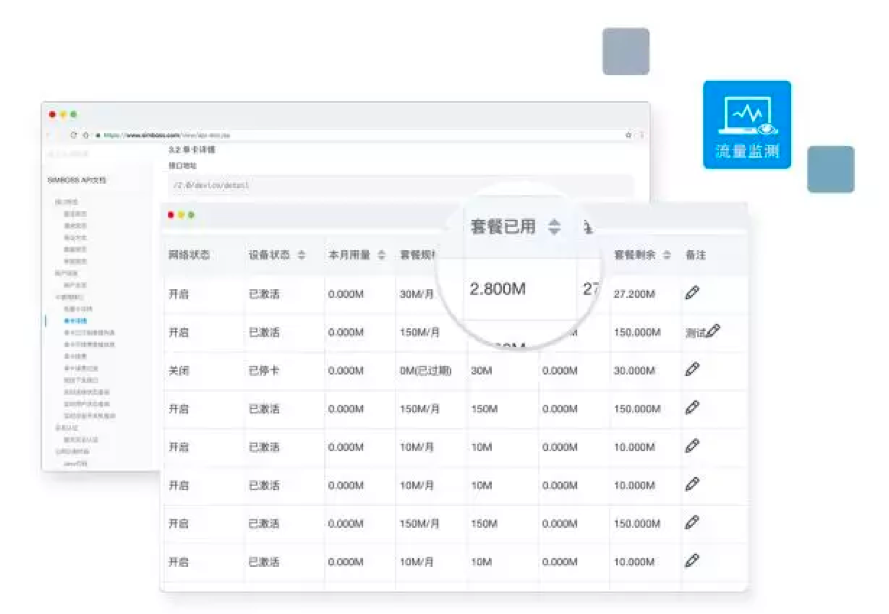Click the SIMBOSS API文档 sidebar title
This screenshot has height=614, width=889.
(x=77, y=180)
